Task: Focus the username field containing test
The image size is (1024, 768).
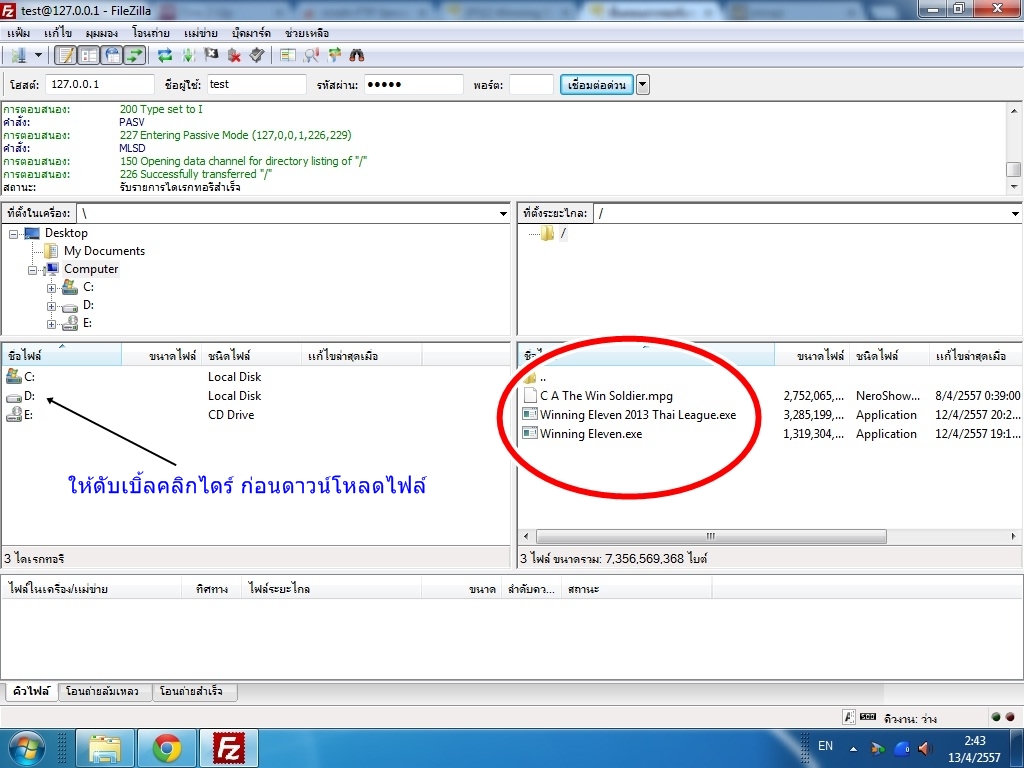Action: pyautogui.click(x=257, y=84)
